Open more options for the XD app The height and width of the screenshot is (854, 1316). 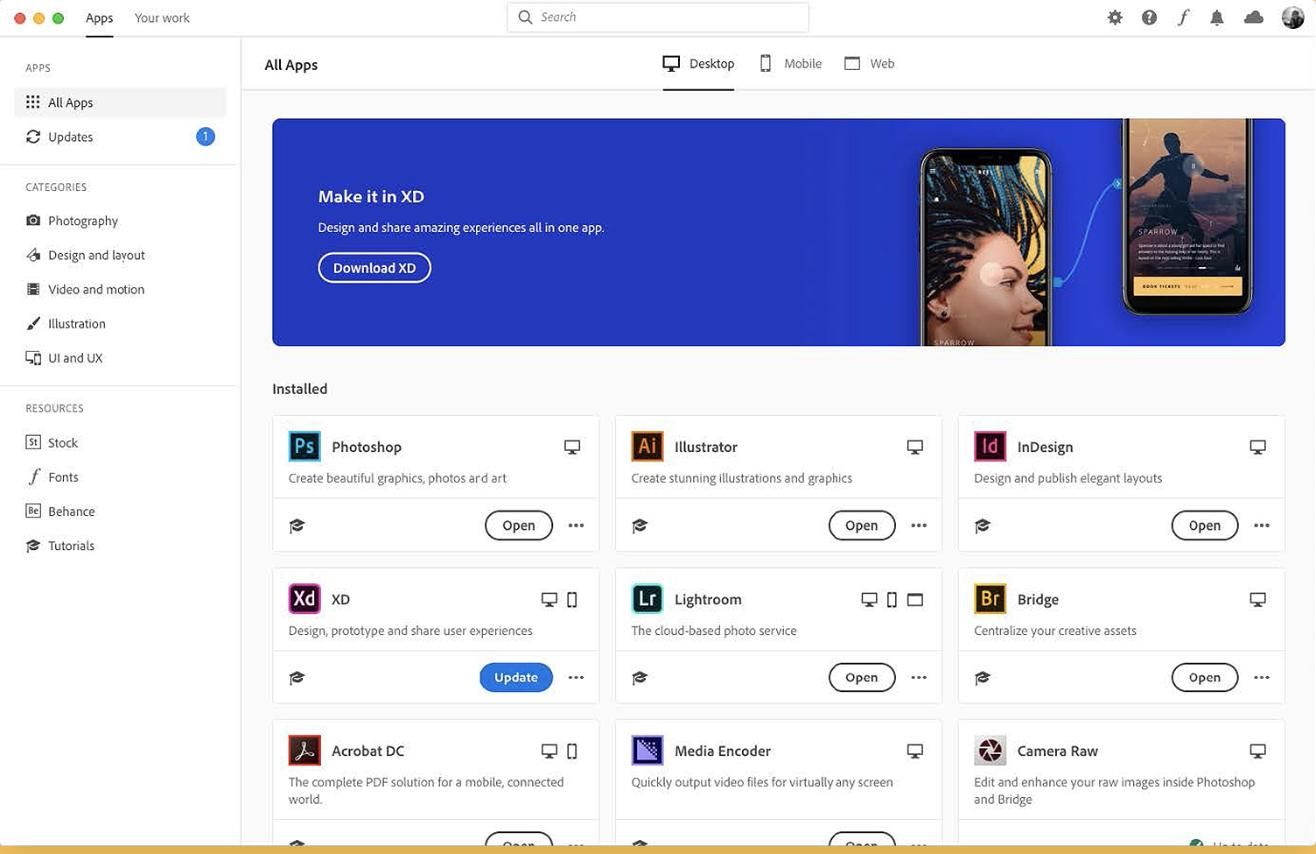tap(576, 677)
